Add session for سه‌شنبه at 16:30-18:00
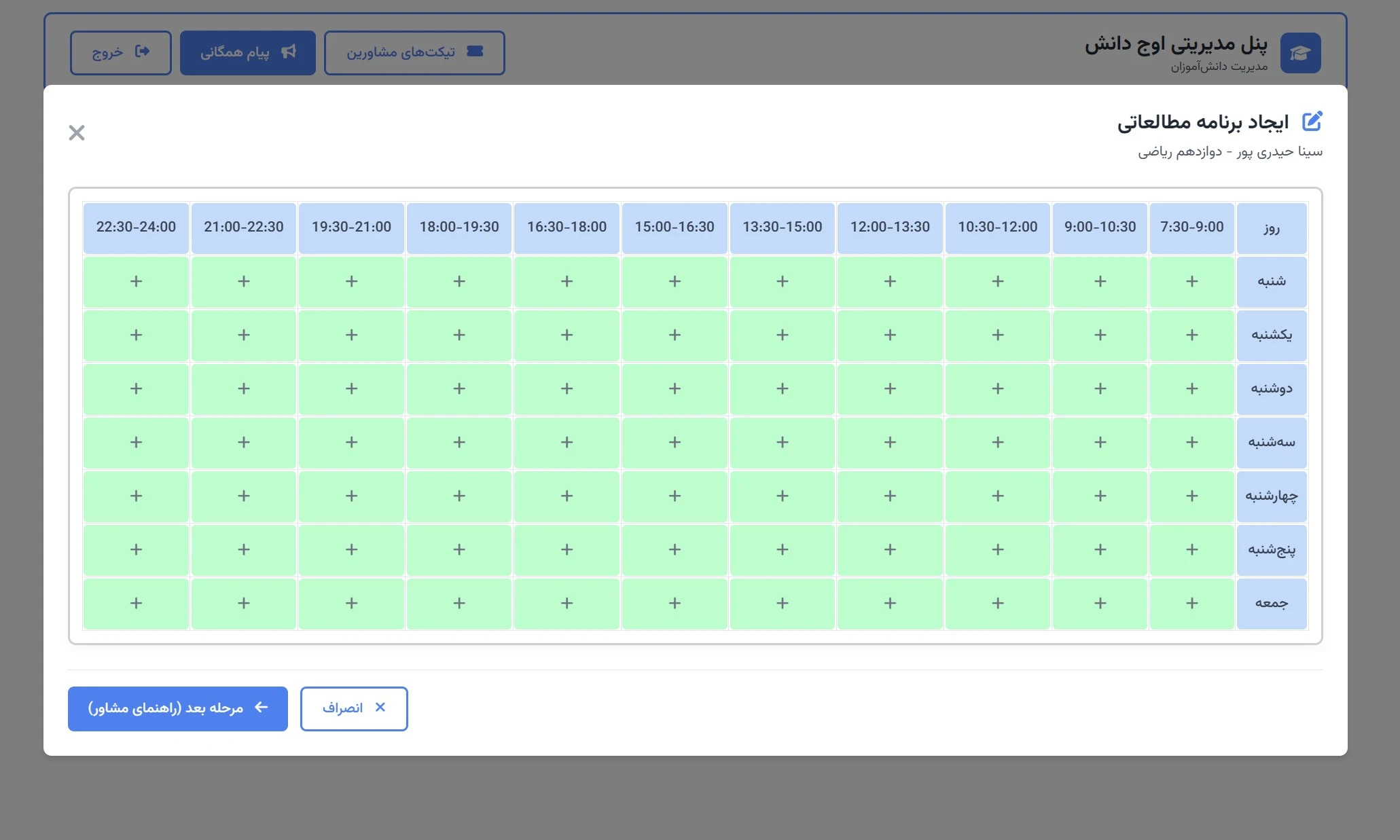 (567, 442)
